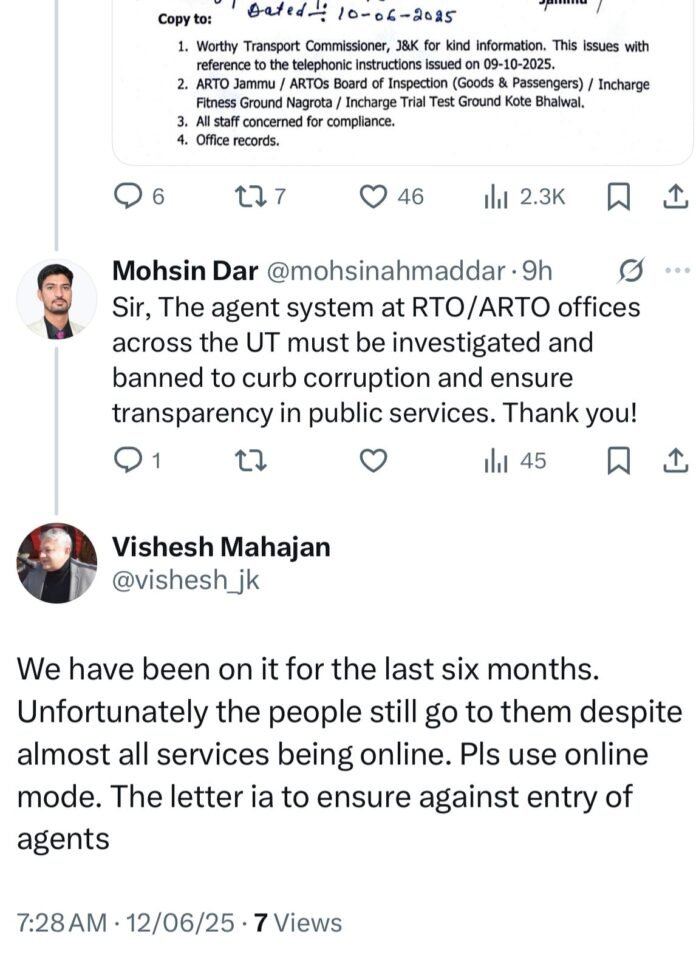Share the top post
696x958 pixels.
(675, 197)
